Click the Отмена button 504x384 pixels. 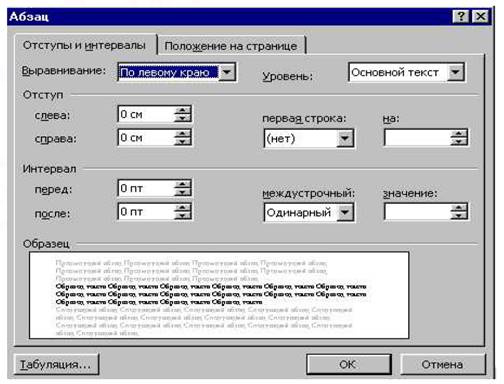click(x=442, y=364)
